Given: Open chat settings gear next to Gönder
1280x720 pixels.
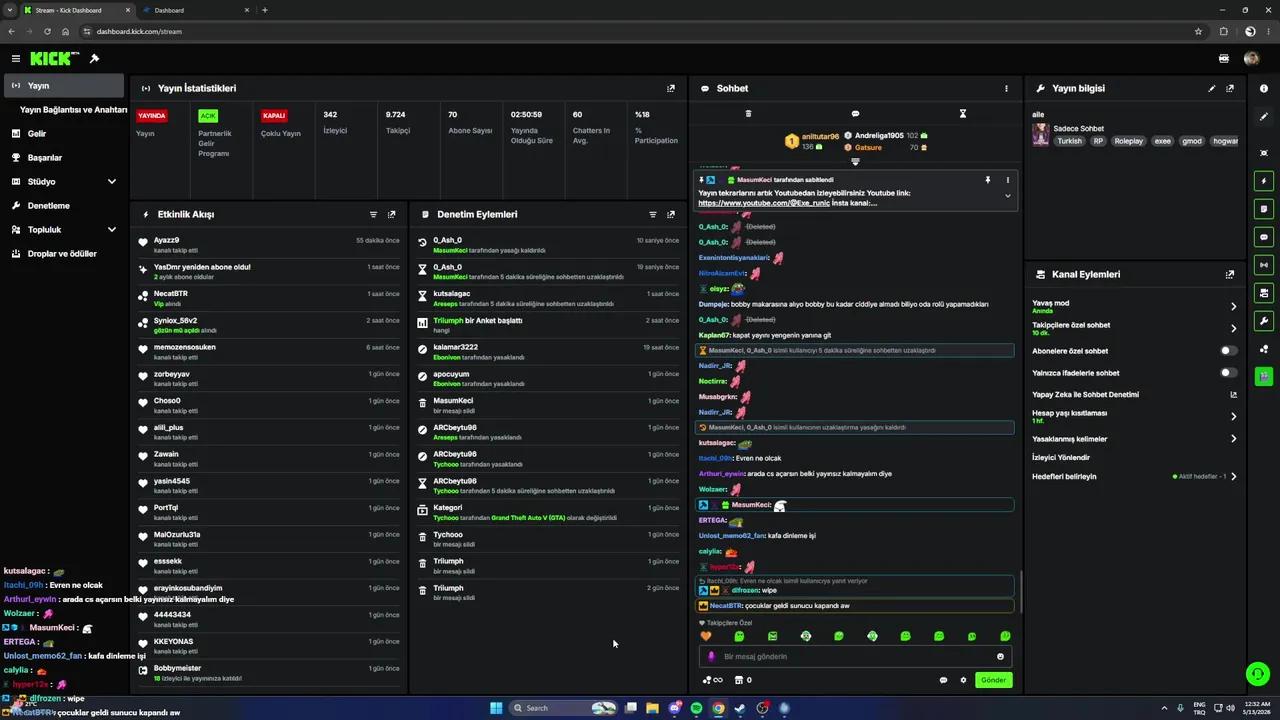Looking at the screenshot, I should pyautogui.click(x=963, y=680).
